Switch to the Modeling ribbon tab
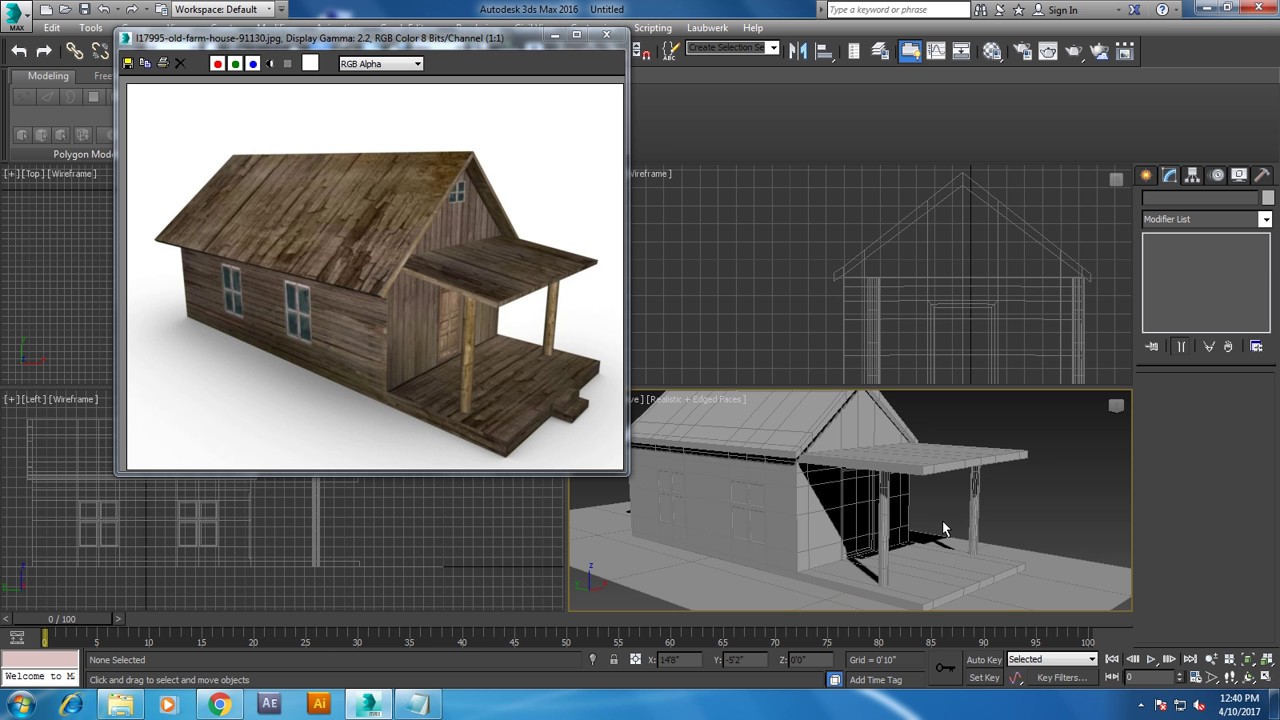1280x720 pixels. coord(48,76)
